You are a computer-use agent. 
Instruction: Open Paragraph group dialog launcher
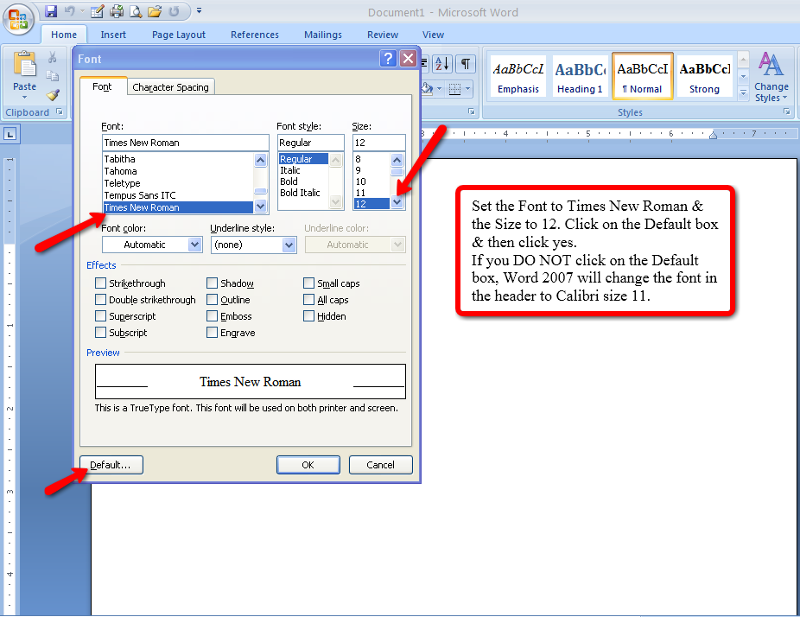471,112
